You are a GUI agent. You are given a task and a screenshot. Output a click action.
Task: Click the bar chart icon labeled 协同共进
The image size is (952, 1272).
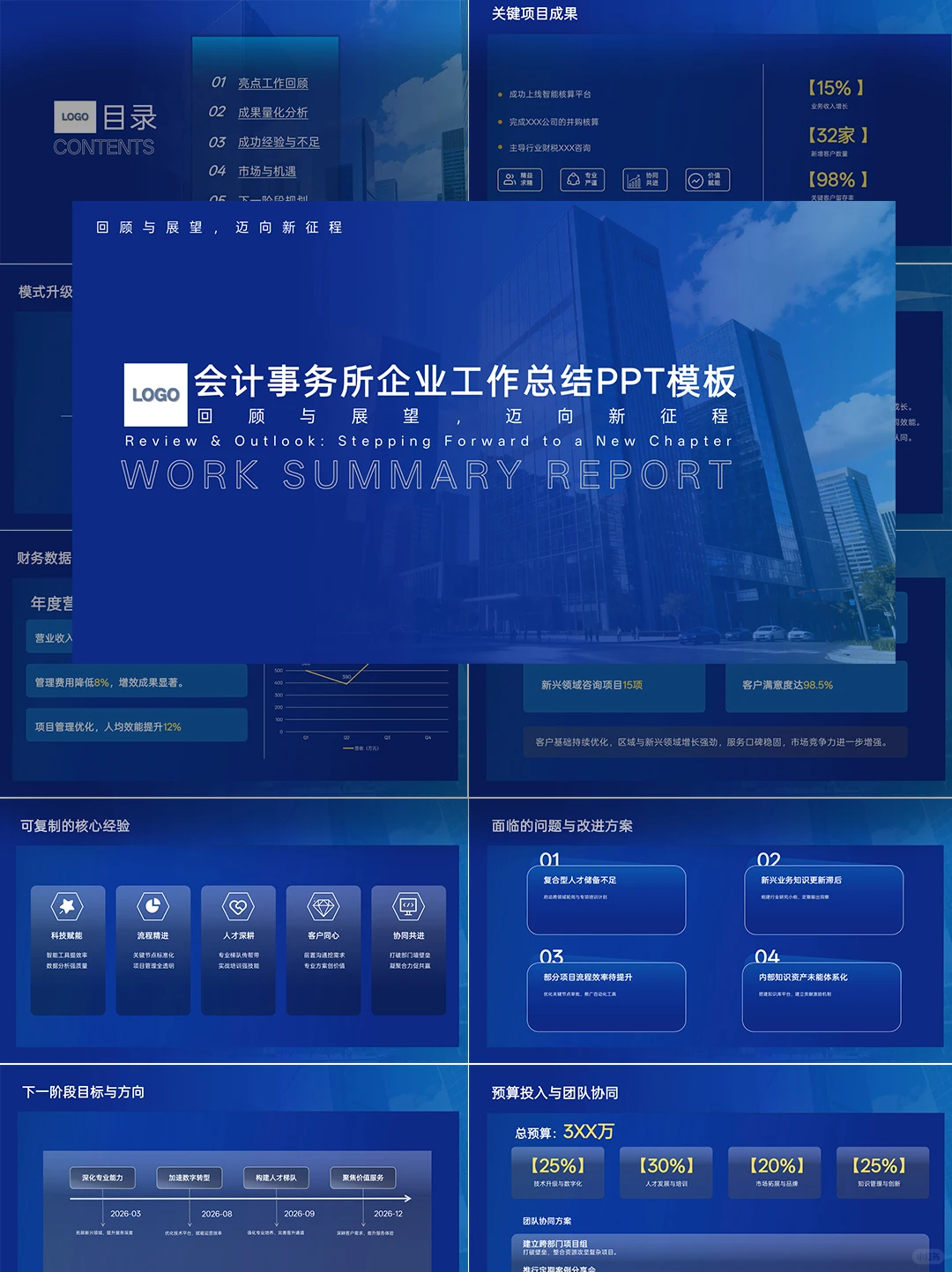[x=645, y=180]
